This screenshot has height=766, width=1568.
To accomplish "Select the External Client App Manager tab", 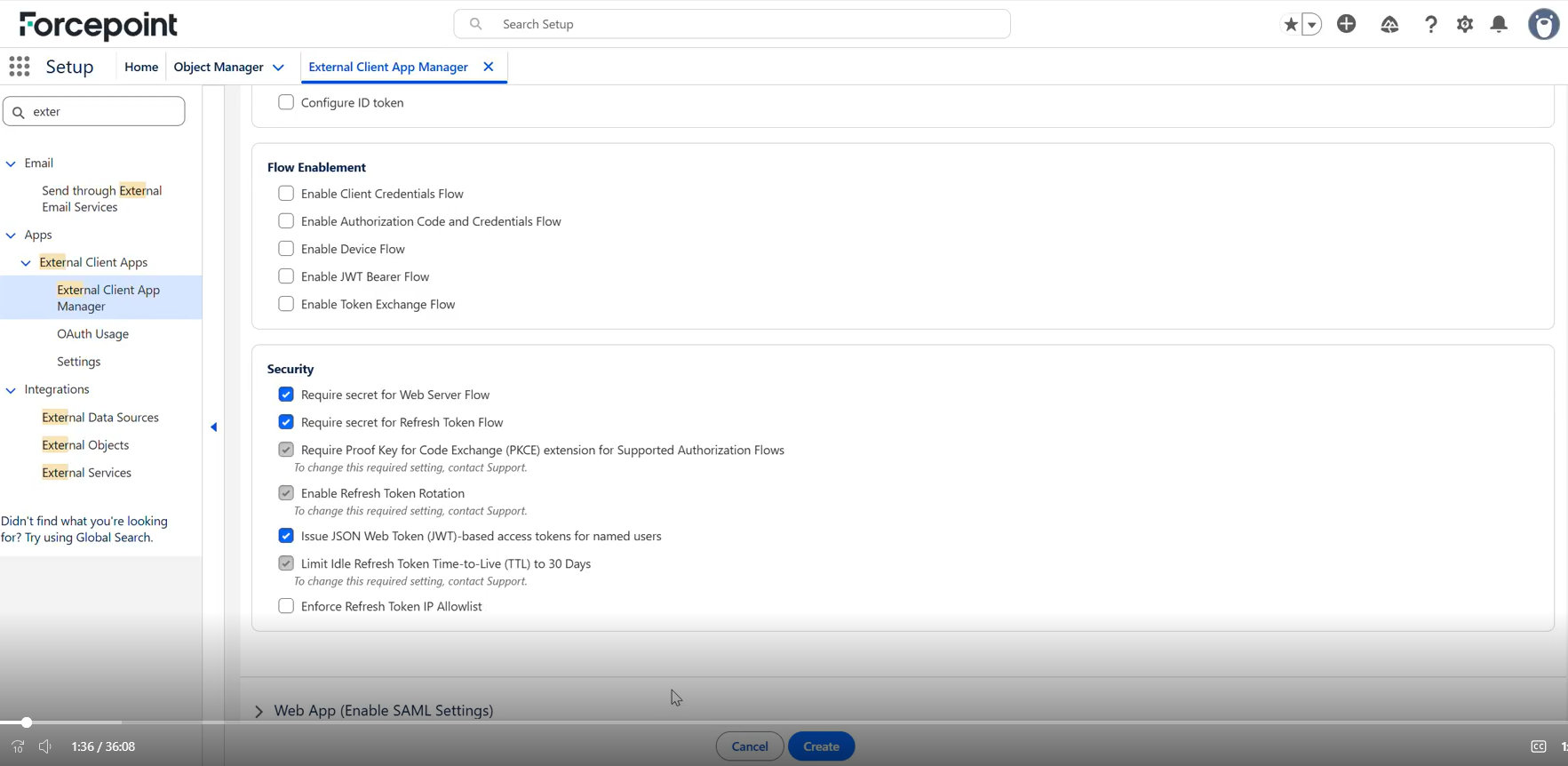I will click(388, 67).
